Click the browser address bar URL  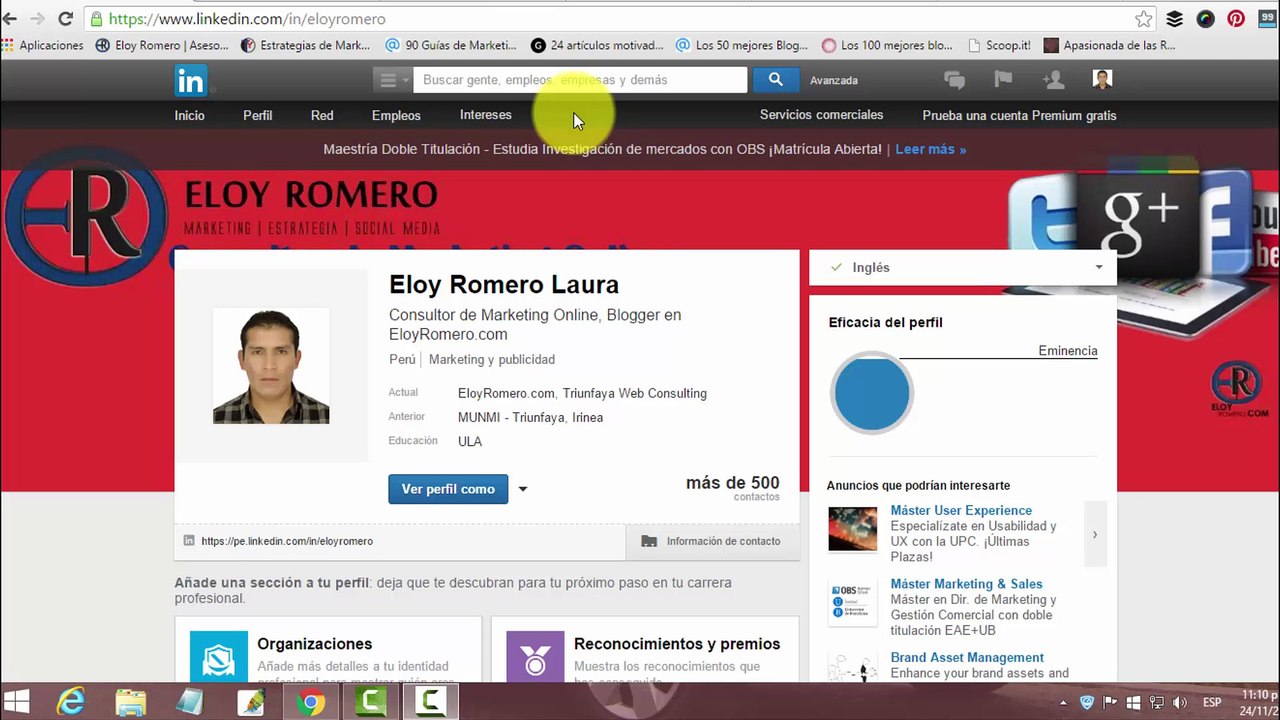pyautogui.click(x=247, y=19)
